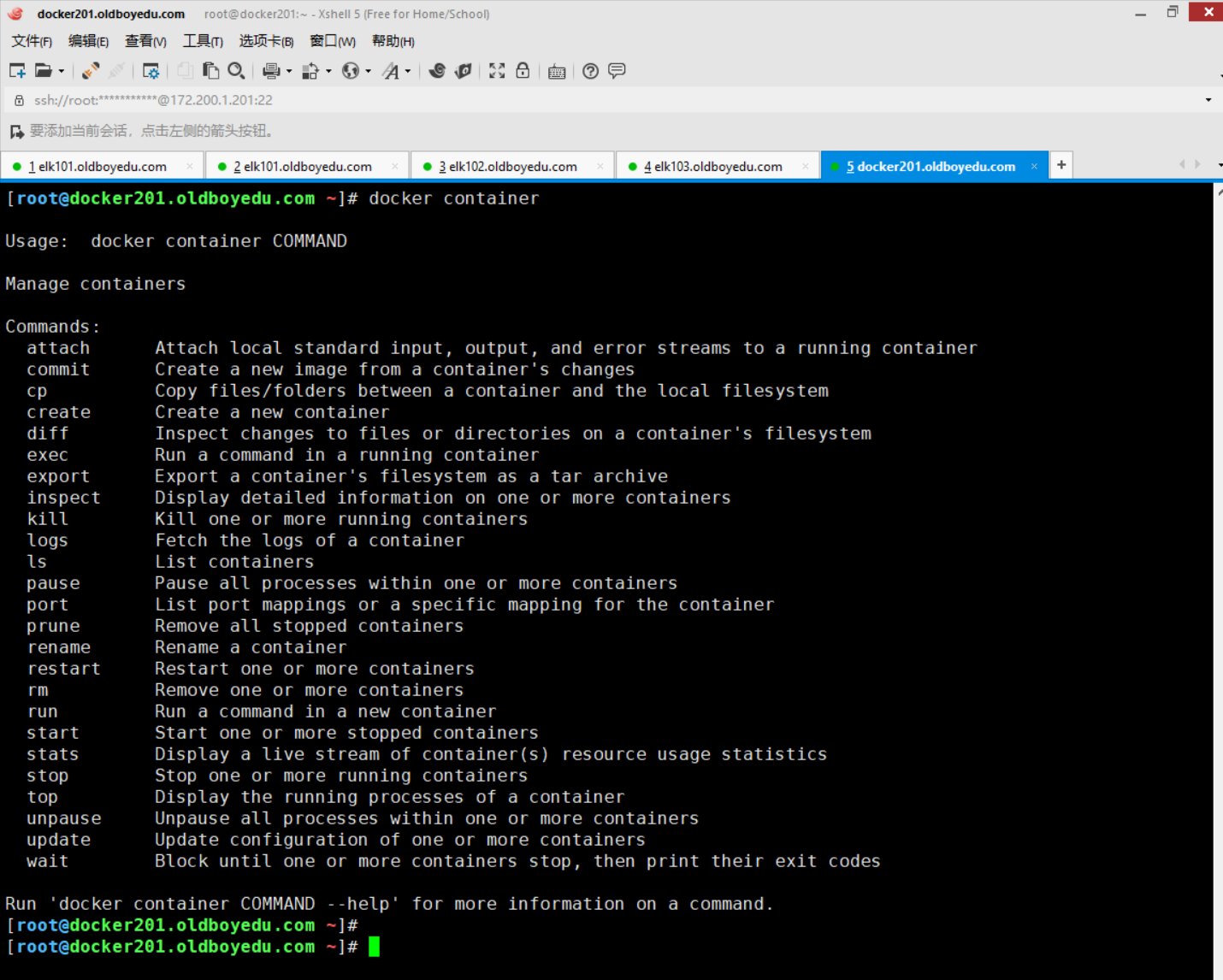Click the Paste clipboard icon
This screenshot has width=1223, height=980.
click(x=210, y=71)
